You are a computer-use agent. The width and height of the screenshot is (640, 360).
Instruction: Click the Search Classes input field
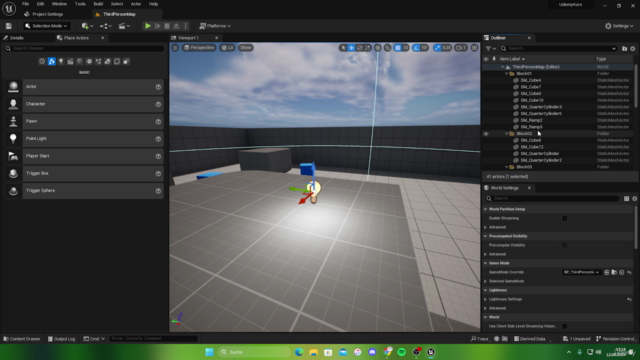tap(84, 48)
